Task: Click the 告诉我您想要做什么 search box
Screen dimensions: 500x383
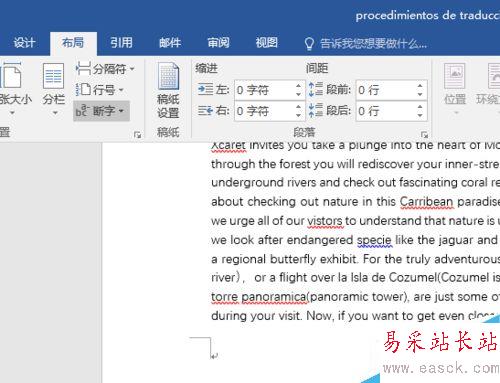Action: tap(373, 44)
